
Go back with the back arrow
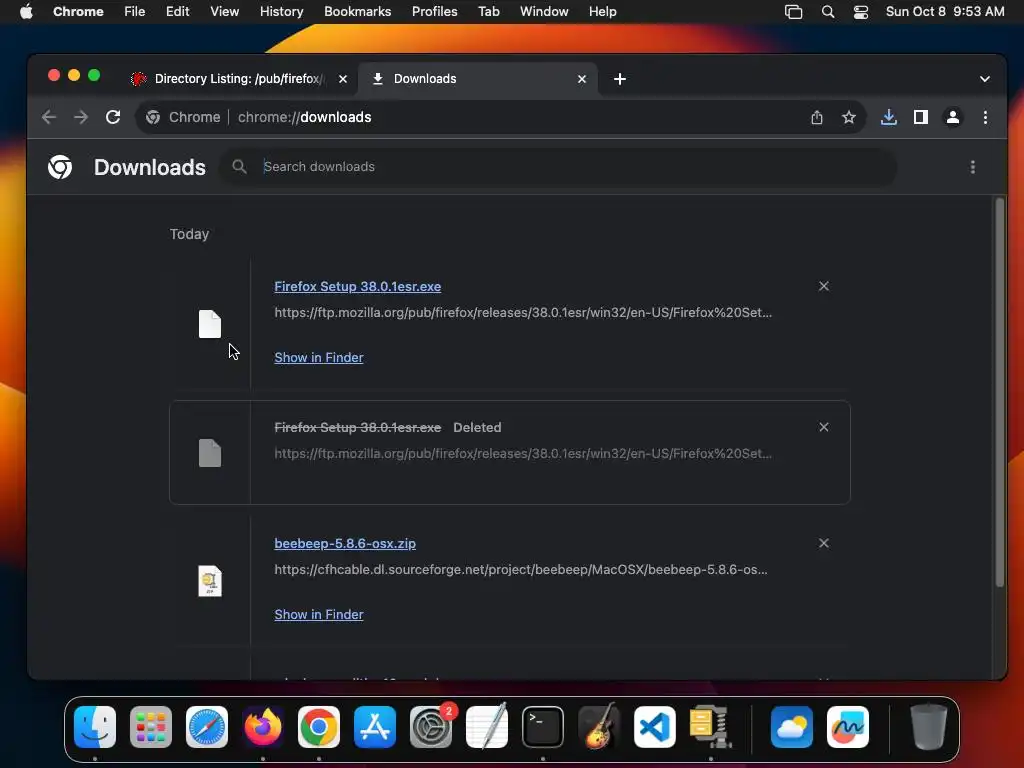pos(49,117)
